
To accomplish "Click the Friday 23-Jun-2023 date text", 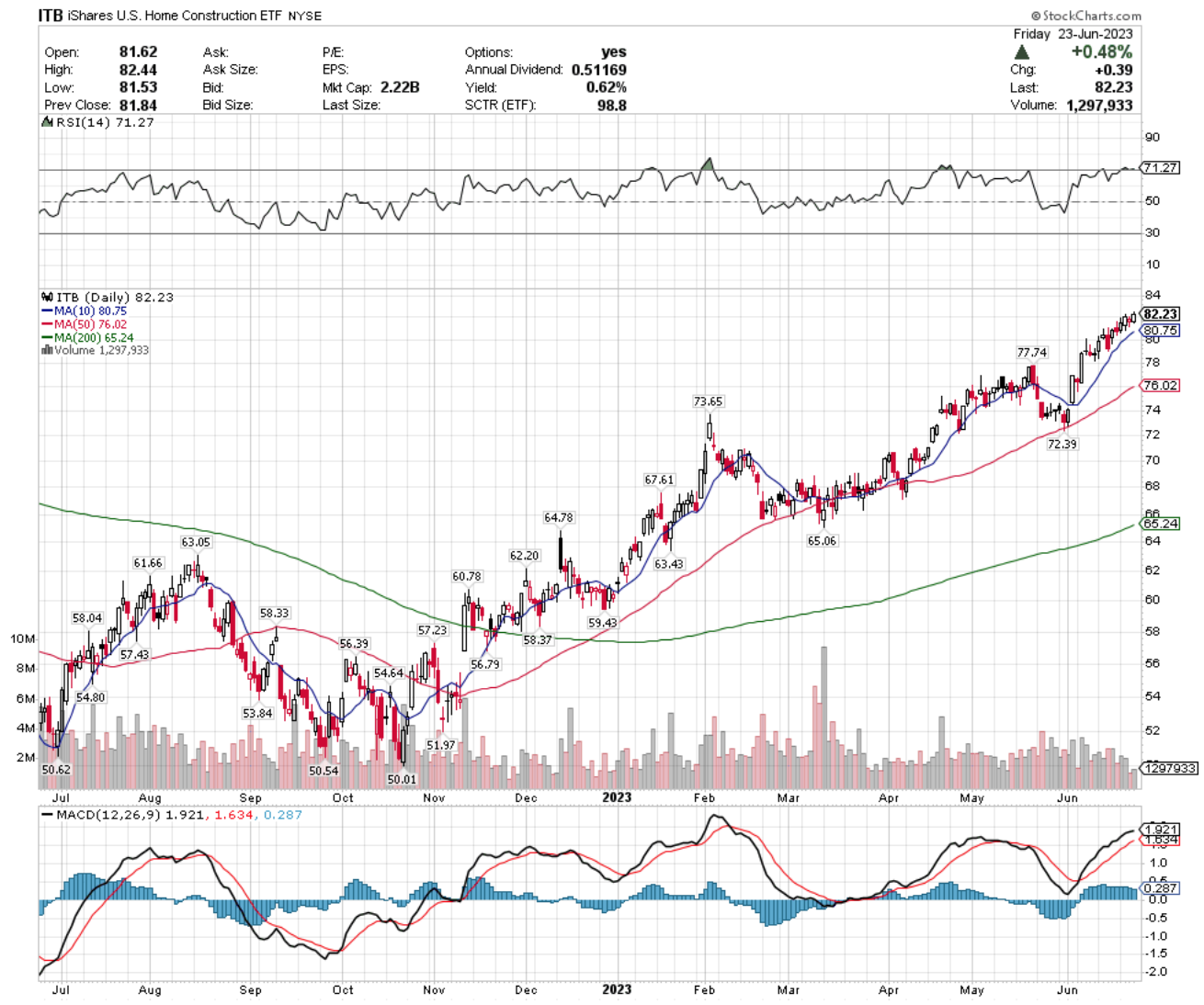I will [x=1073, y=34].
